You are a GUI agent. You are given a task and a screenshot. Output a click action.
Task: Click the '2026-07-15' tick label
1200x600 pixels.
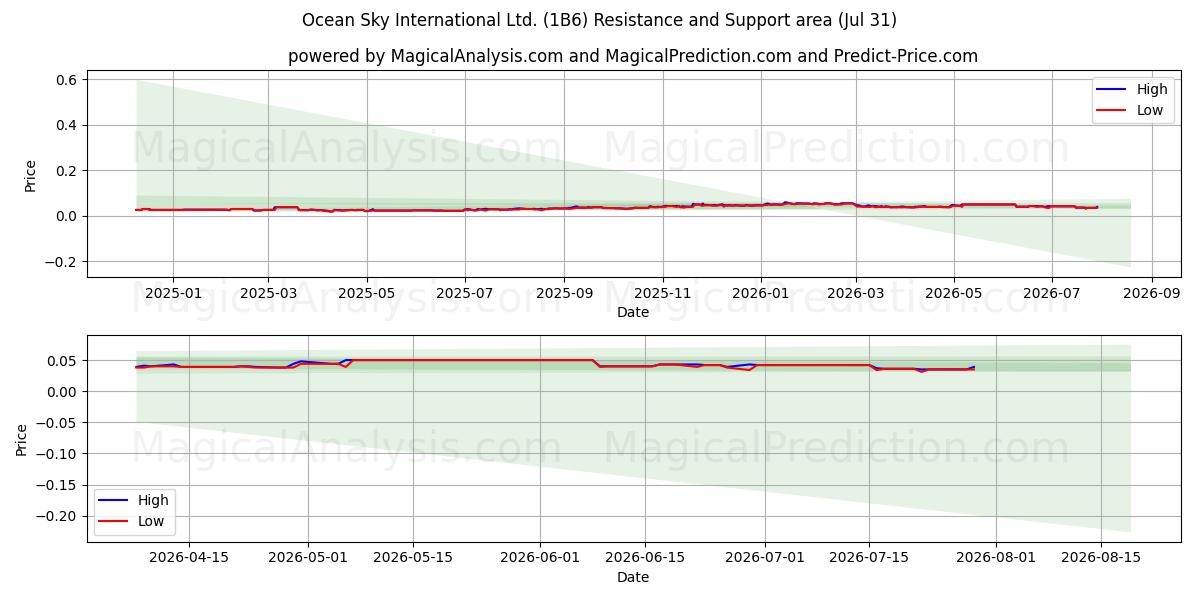point(868,558)
